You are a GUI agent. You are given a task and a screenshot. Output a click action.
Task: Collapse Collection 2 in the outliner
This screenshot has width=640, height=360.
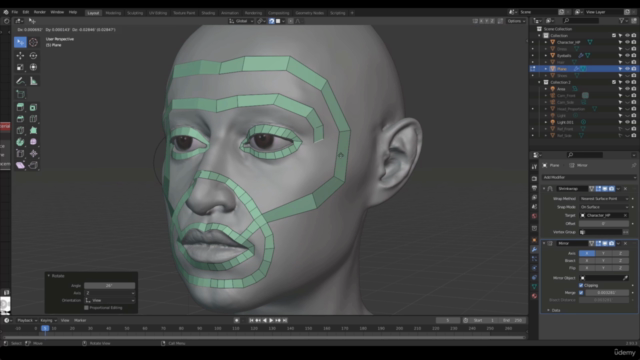click(x=539, y=82)
